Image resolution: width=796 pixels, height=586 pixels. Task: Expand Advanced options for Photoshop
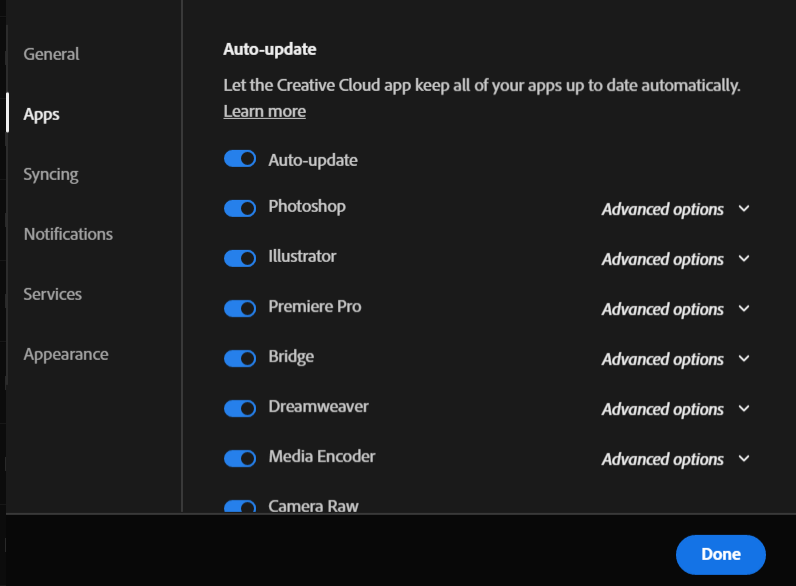point(676,209)
